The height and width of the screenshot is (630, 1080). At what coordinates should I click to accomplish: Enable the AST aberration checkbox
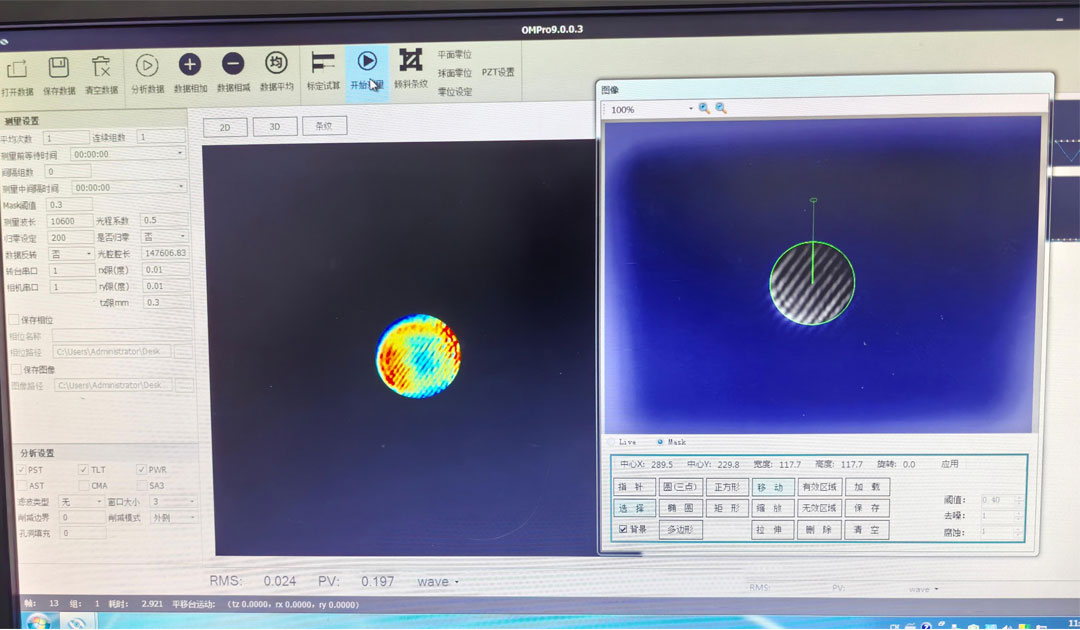tap(22, 484)
